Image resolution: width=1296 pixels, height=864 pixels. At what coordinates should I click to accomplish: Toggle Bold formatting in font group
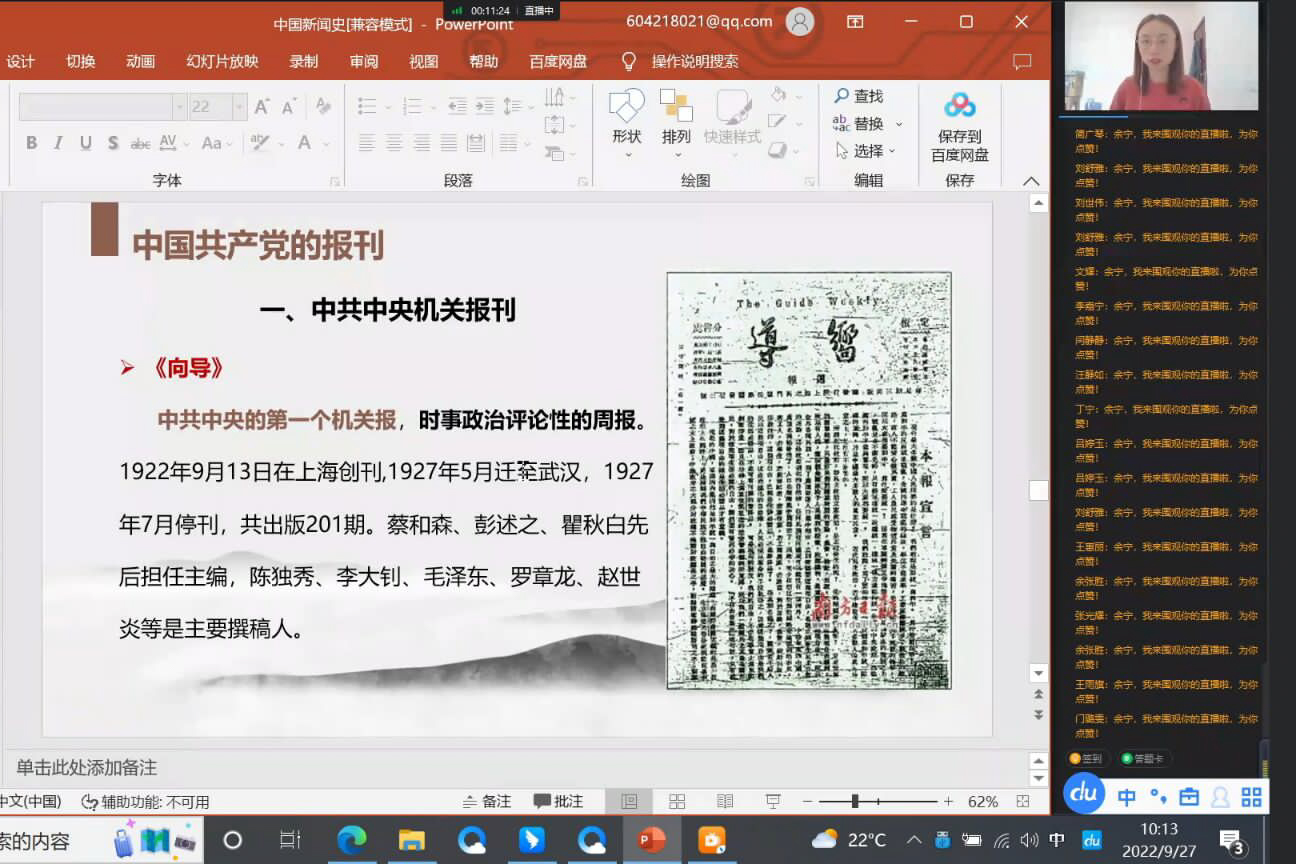click(x=32, y=143)
